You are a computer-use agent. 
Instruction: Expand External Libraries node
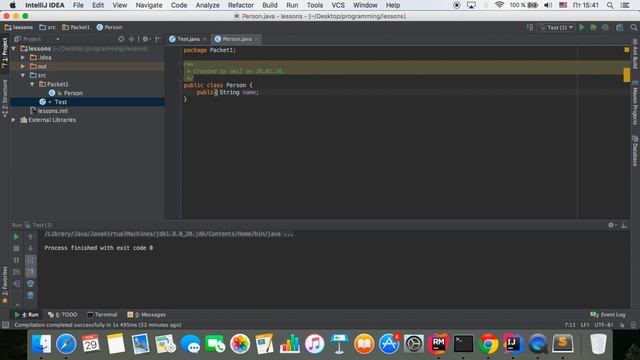tap(14, 120)
